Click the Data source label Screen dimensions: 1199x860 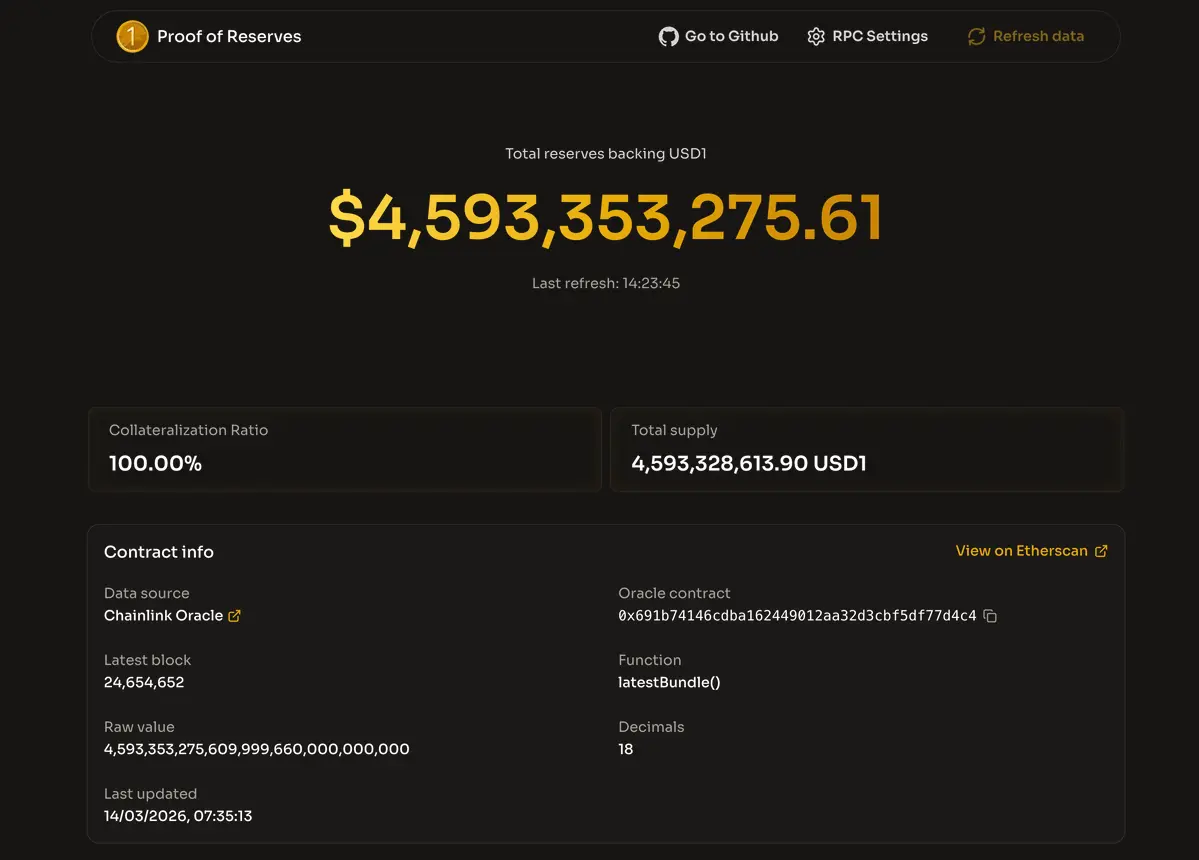pyautogui.click(x=146, y=593)
